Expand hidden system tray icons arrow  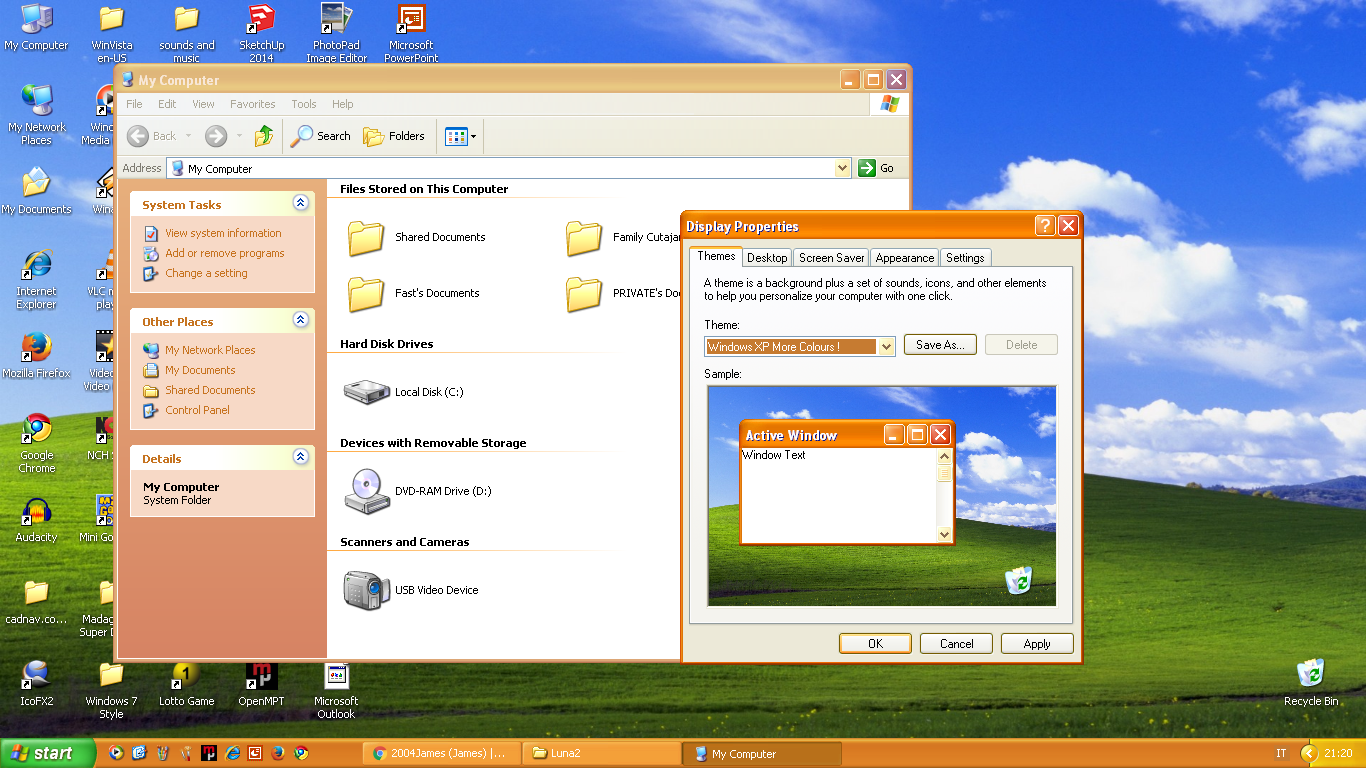[x=1309, y=753]
